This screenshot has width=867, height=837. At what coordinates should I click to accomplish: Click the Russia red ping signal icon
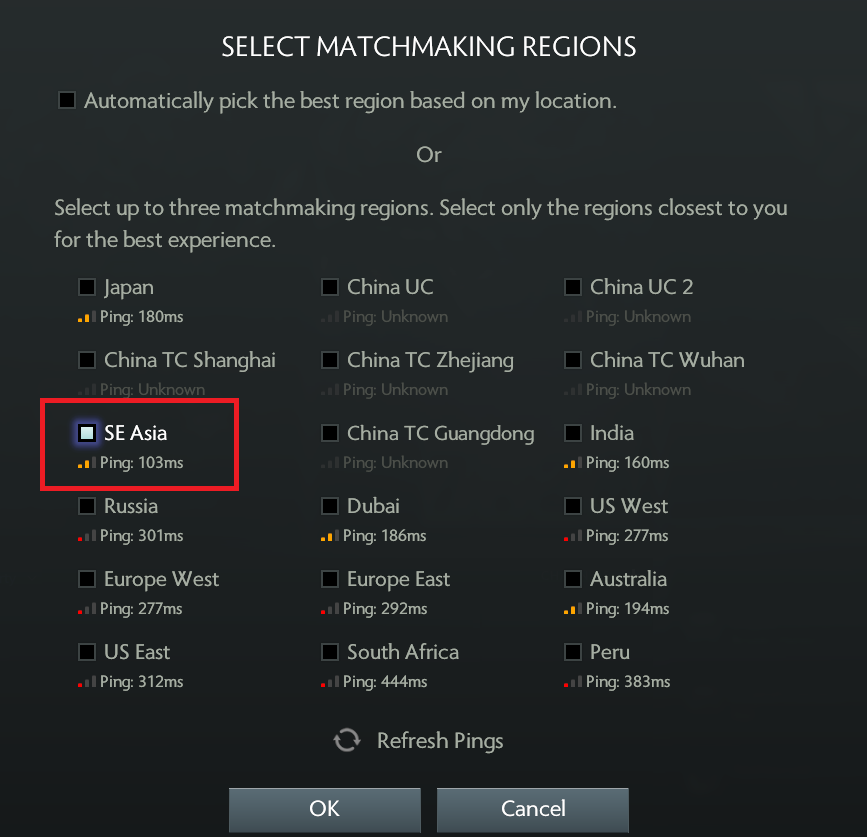[x=87, y=536]
